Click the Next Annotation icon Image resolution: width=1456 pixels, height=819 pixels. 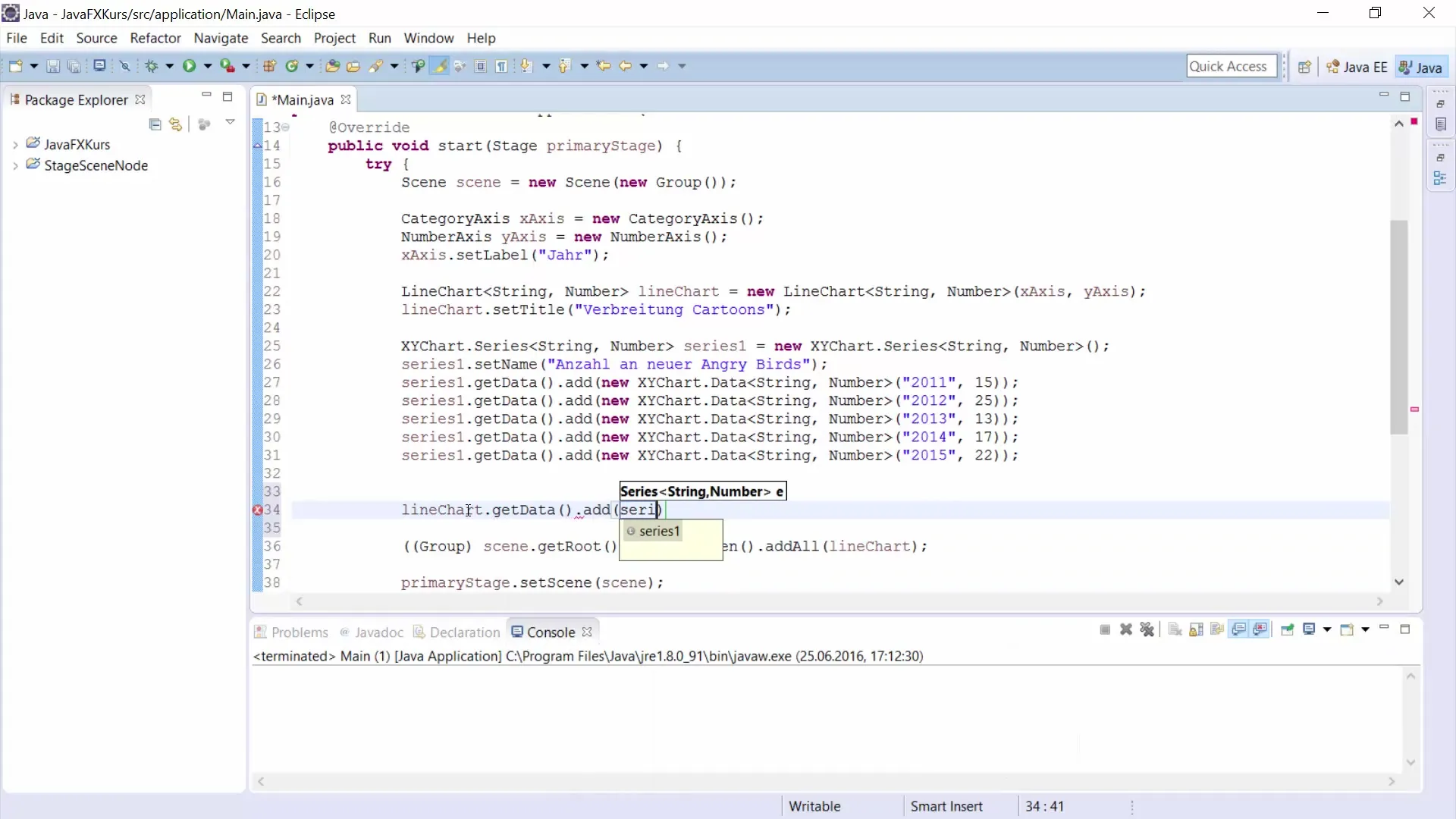click(x=527, y=67)
